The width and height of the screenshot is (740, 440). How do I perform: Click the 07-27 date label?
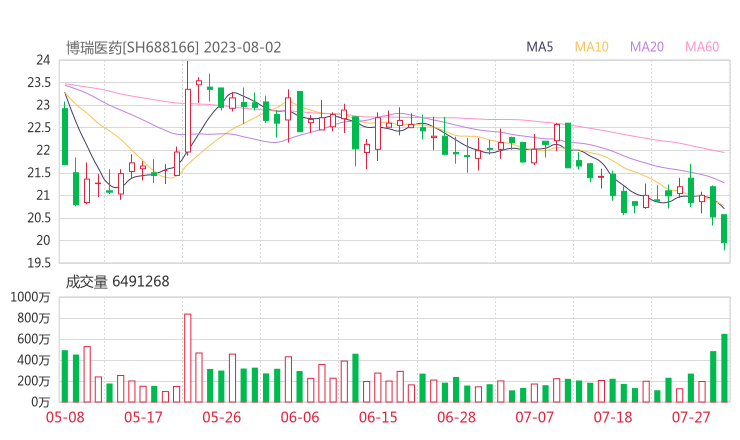pos(691,417)
